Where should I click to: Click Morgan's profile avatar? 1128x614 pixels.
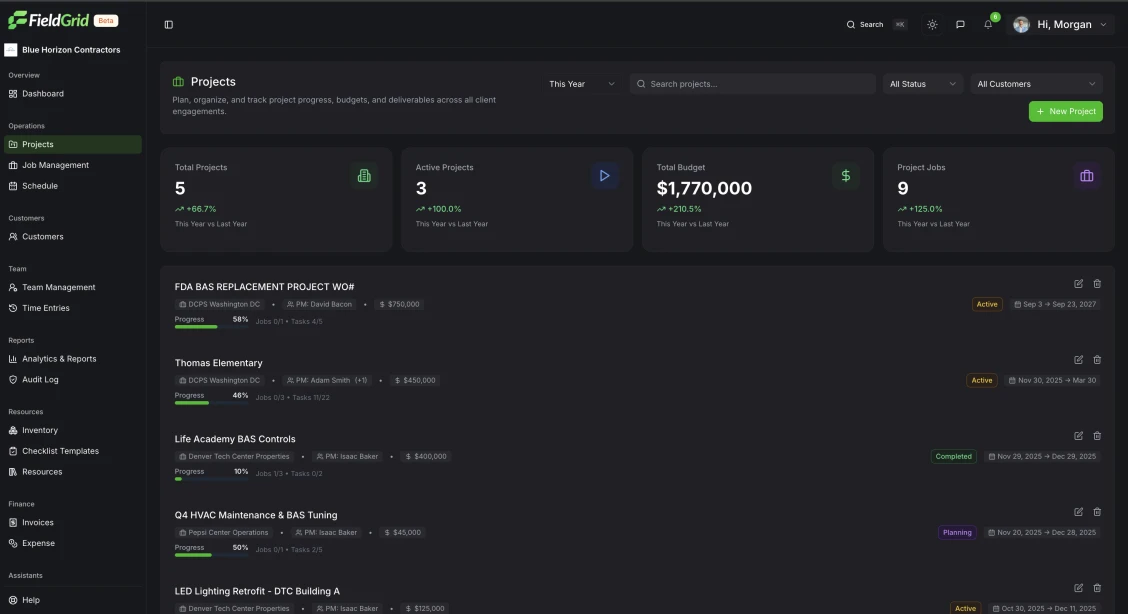[1021, 24]
